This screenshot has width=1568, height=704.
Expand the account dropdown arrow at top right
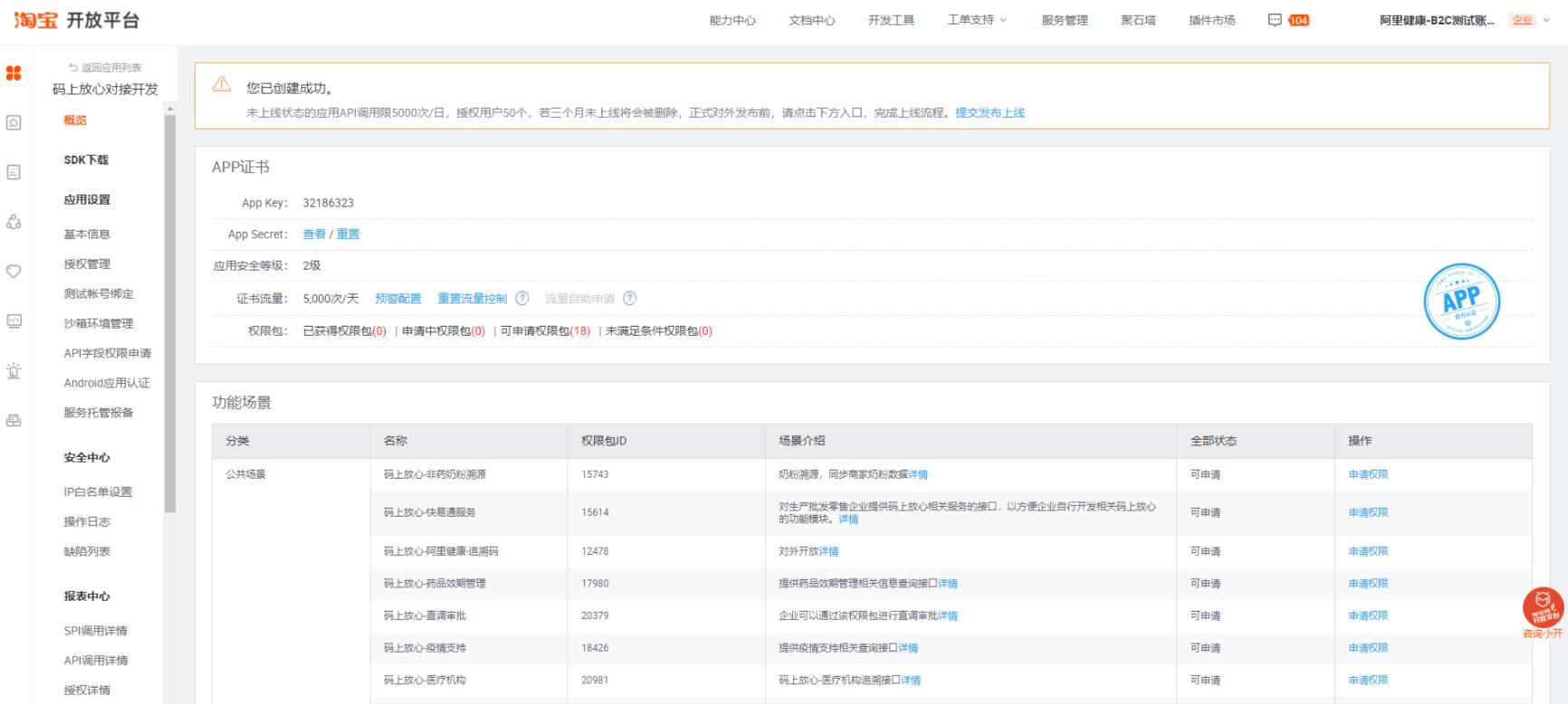coord(1546,20)
